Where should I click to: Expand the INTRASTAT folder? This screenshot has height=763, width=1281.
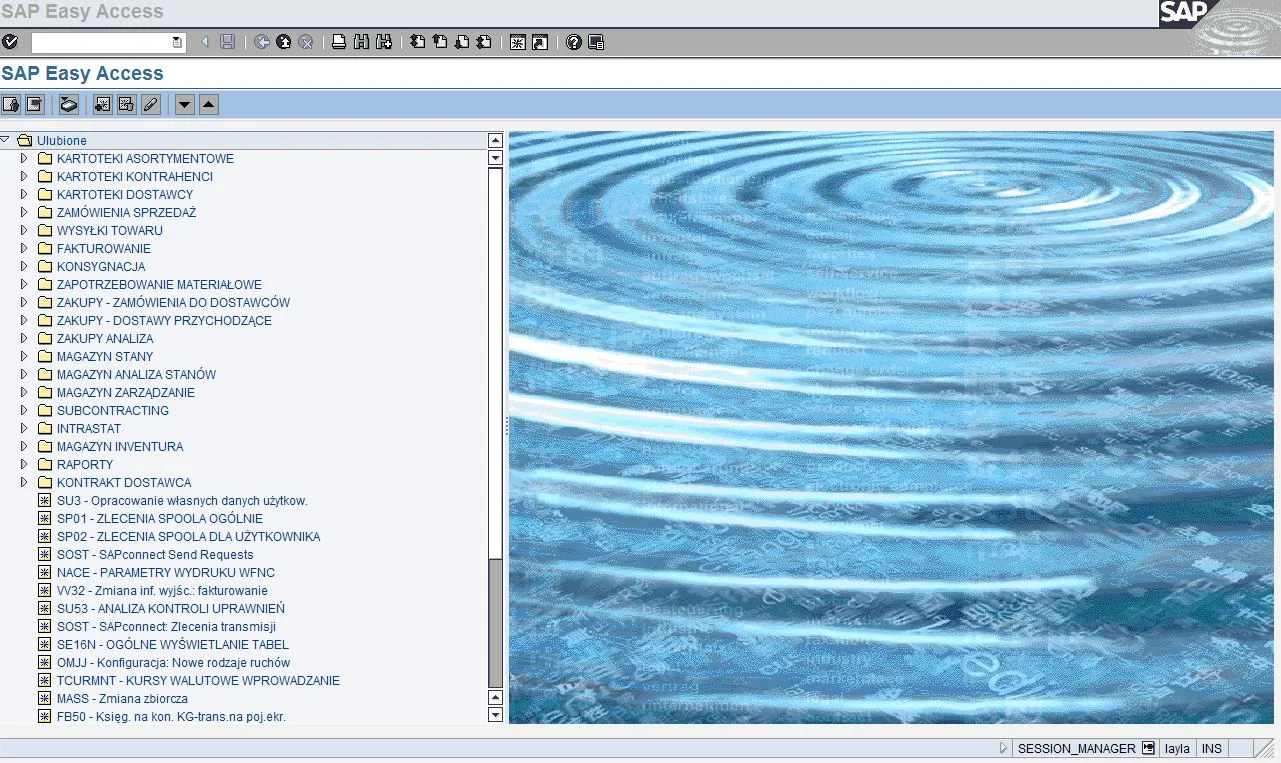click(x=25, y=428)
